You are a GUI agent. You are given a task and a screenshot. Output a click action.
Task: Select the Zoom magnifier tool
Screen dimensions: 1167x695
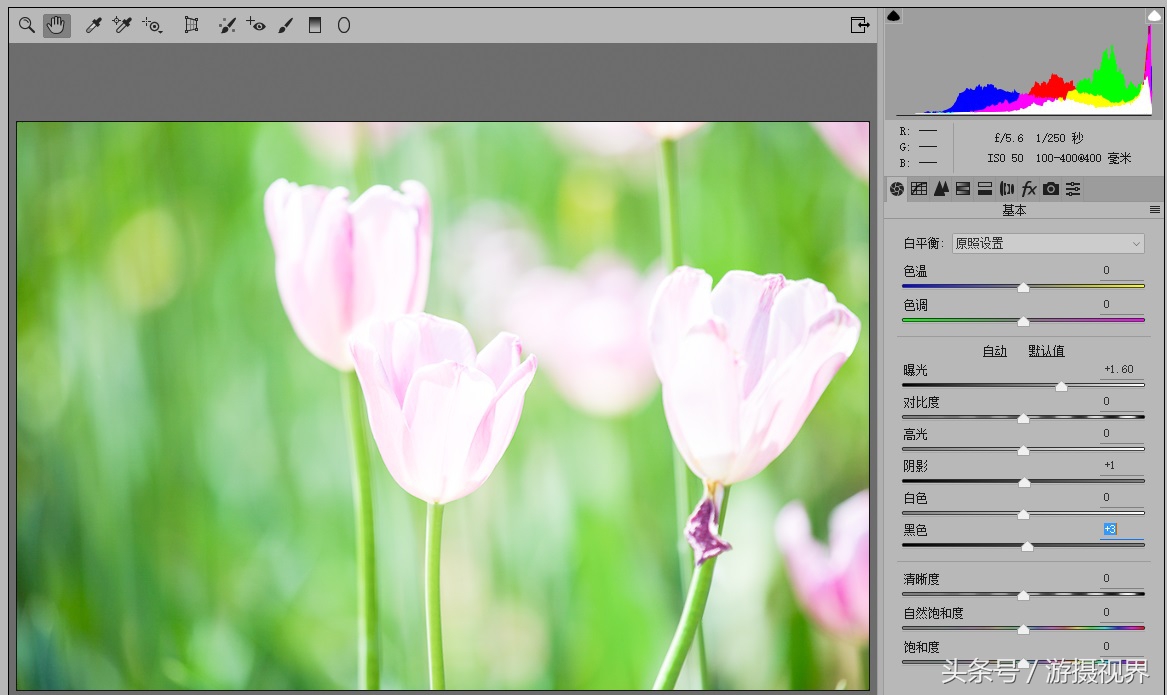pyautogui.click(x=27, y=25)
